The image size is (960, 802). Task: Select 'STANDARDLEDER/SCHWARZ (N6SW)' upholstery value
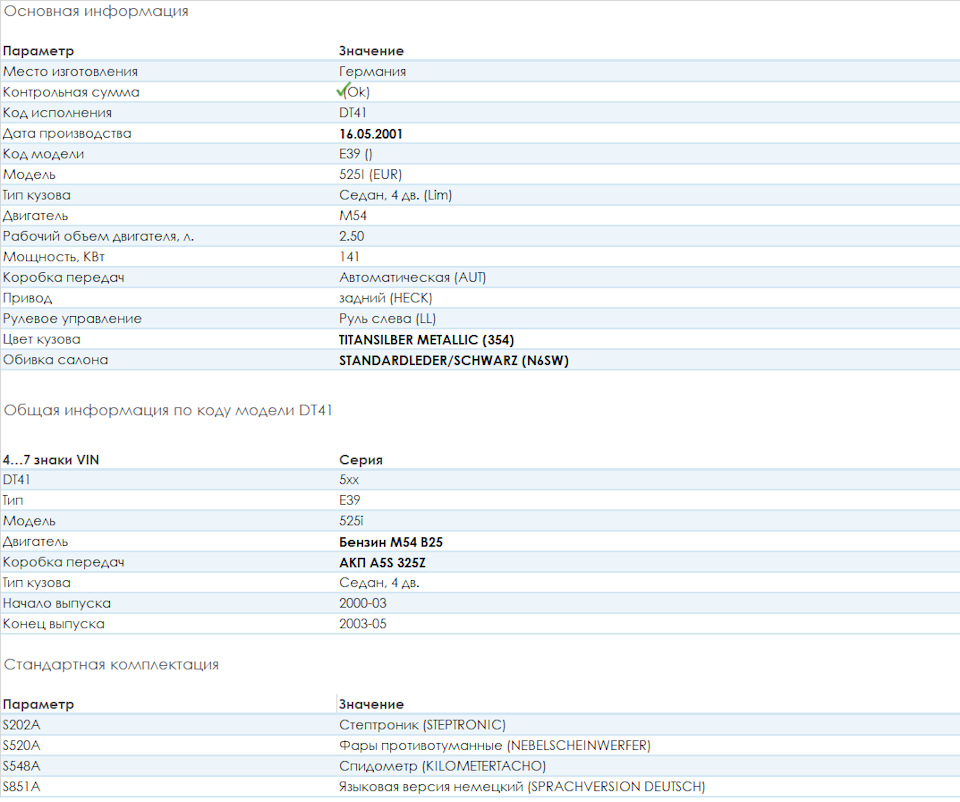454,361
